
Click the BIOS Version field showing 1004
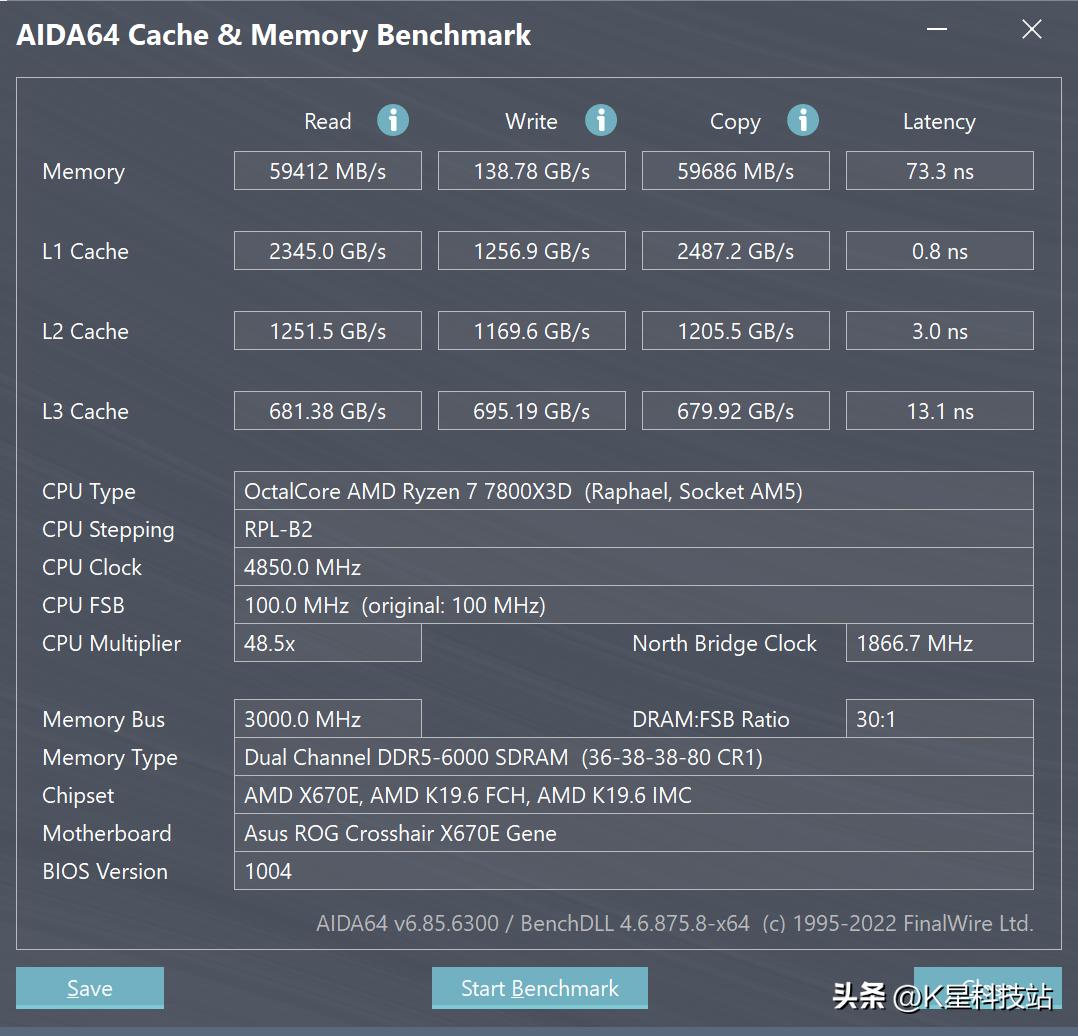coord(633,871)
